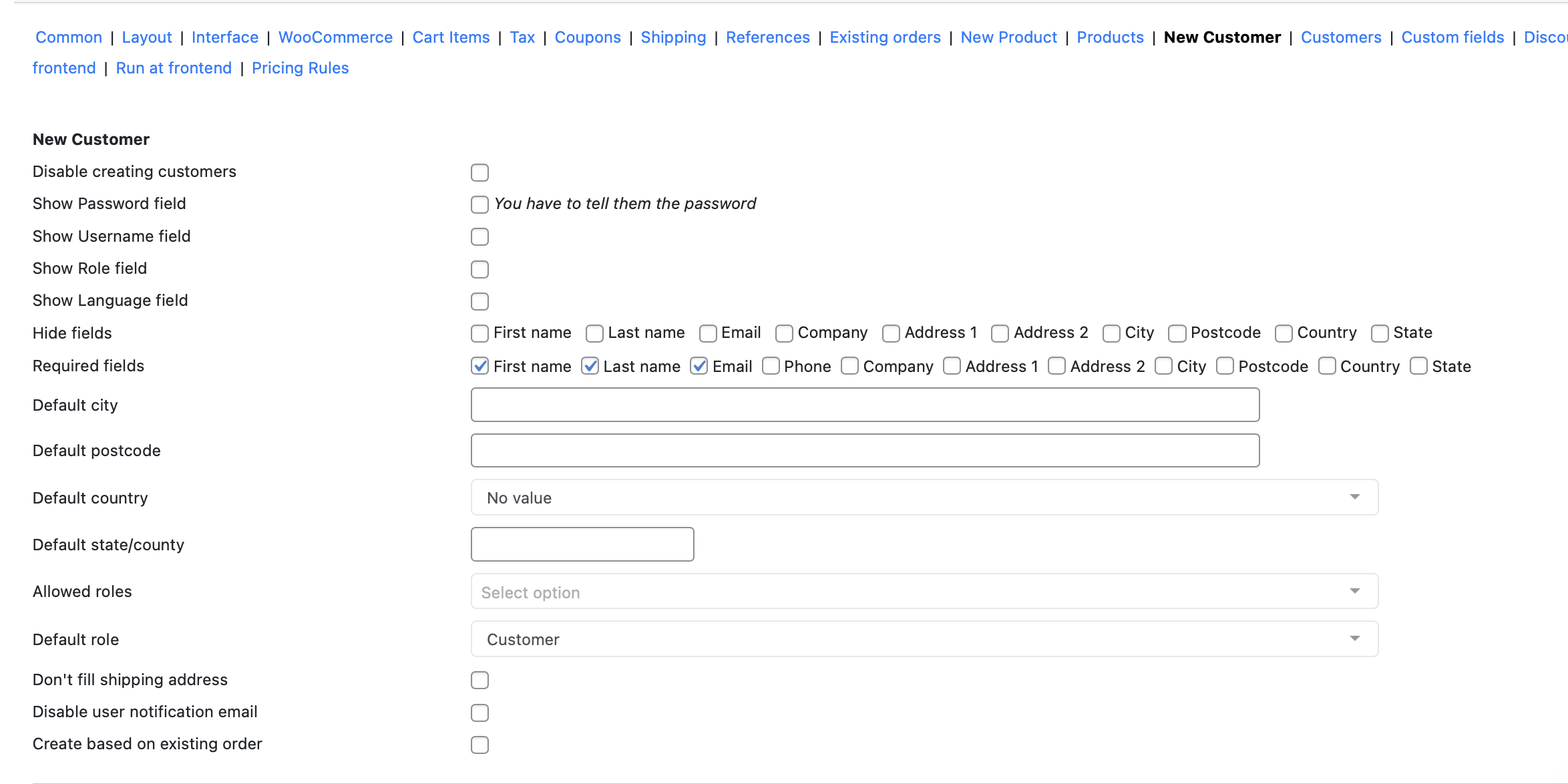Open the Customers tab

click(x=1341, y=37)
